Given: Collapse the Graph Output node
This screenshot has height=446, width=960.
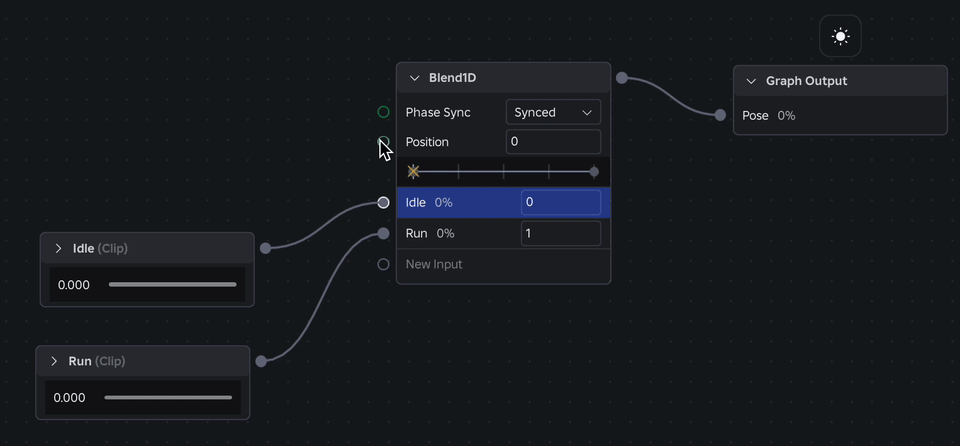Looking at the screenshot, I should pos(751,81).
